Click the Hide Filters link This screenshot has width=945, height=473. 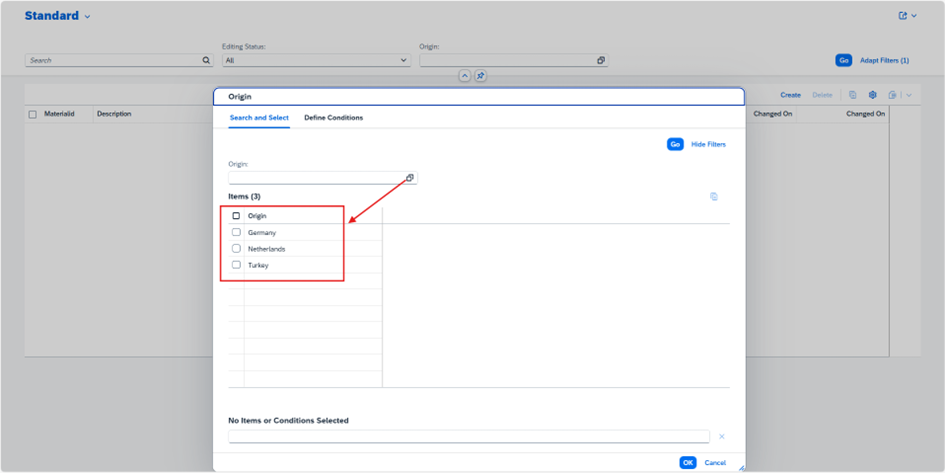[708, 144]
